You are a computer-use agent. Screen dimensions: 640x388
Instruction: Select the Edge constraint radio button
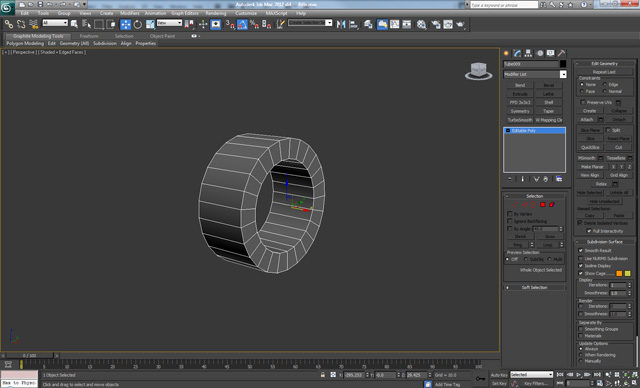pyautogui.click(x=605, y=84)
